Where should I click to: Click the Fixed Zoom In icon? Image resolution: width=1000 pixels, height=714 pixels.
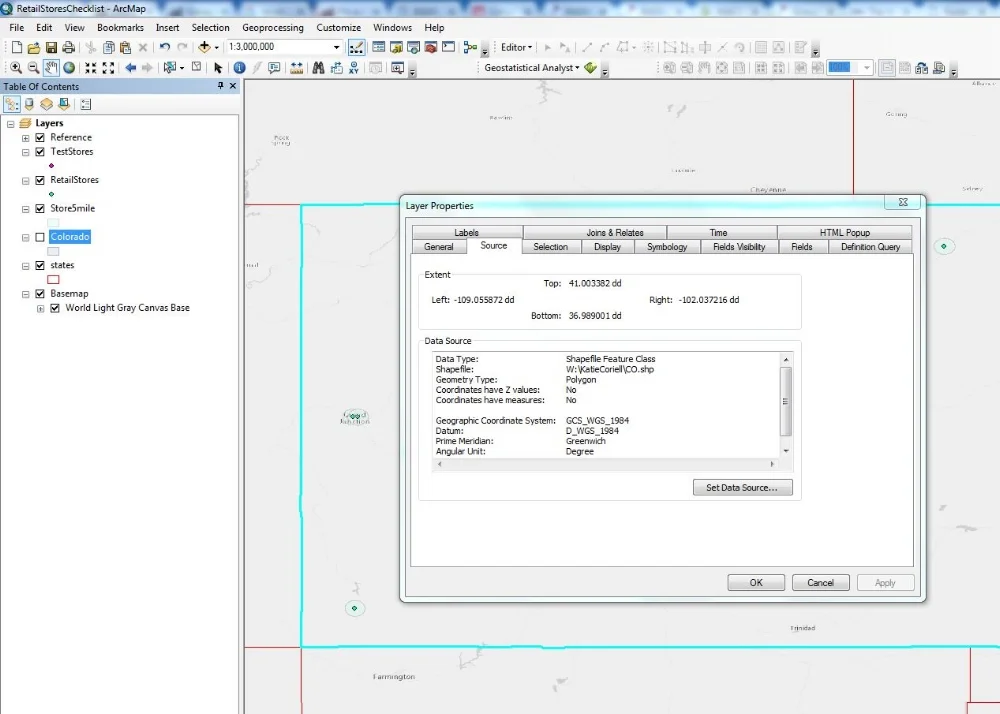(x=91, y=68)
